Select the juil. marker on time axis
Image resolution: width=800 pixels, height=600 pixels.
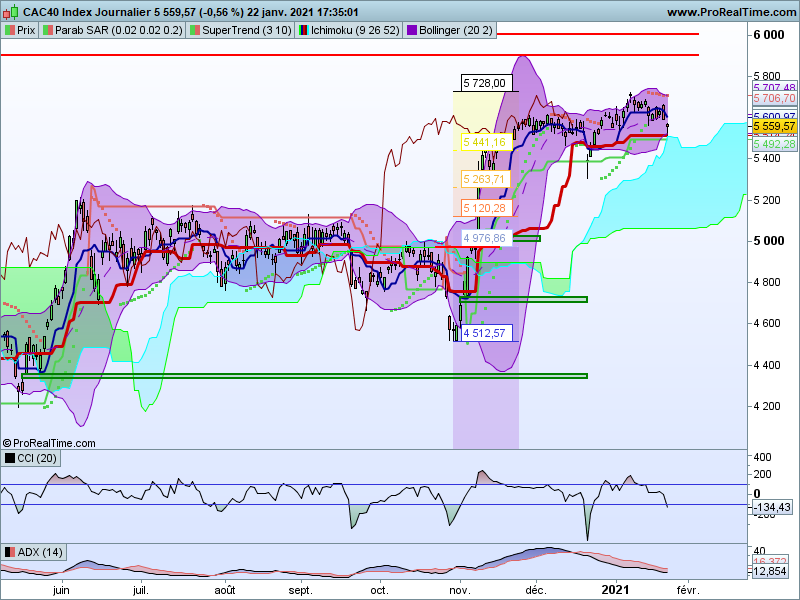(141, 590)
